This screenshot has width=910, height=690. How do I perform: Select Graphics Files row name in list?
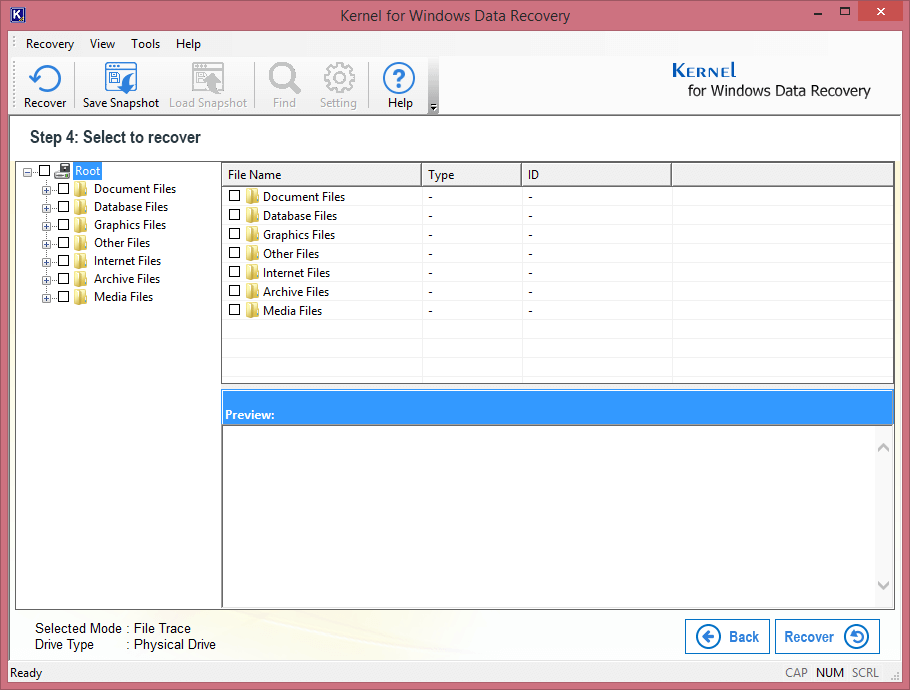[299, 234]
